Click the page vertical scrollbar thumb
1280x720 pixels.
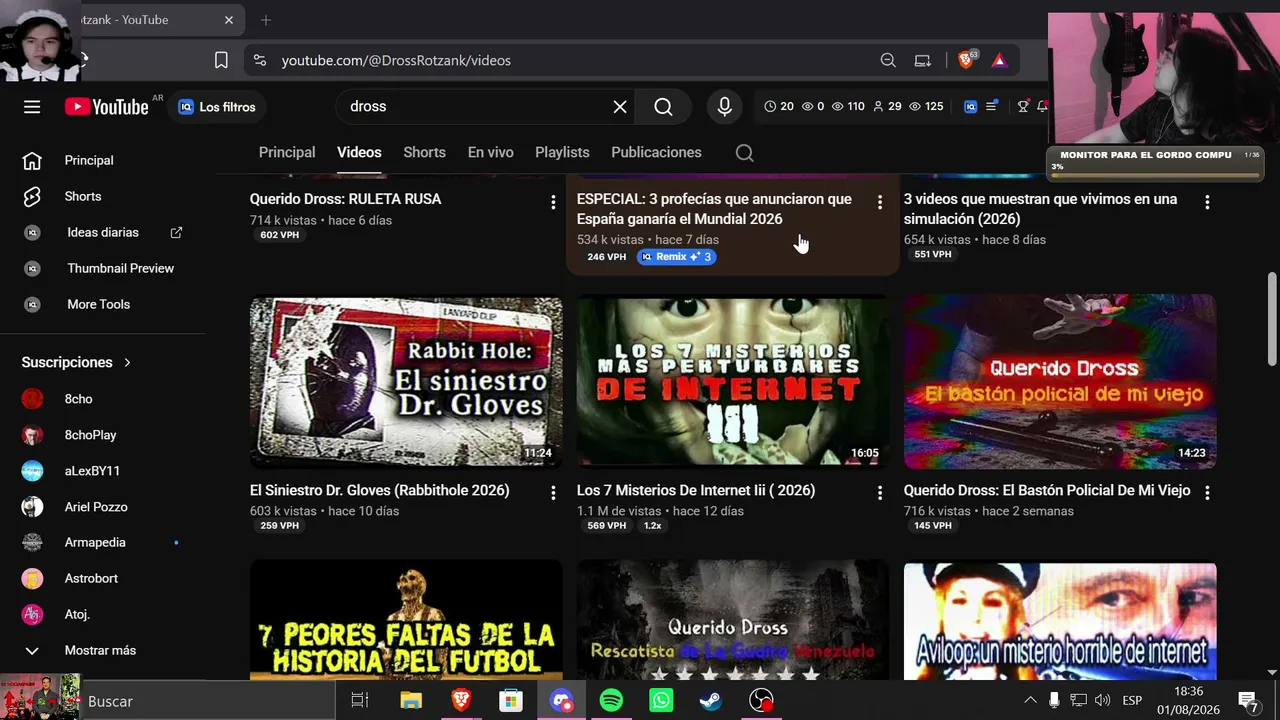point(1272,319)
